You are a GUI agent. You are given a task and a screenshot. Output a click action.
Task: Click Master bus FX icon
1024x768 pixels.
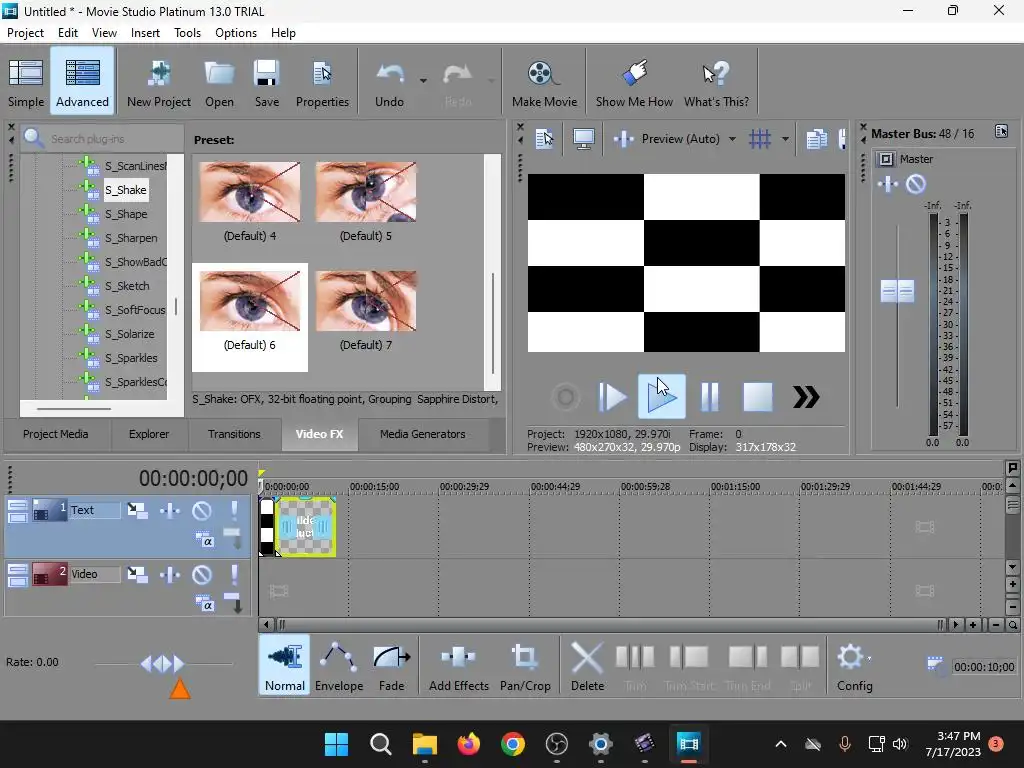click(888, 184)
